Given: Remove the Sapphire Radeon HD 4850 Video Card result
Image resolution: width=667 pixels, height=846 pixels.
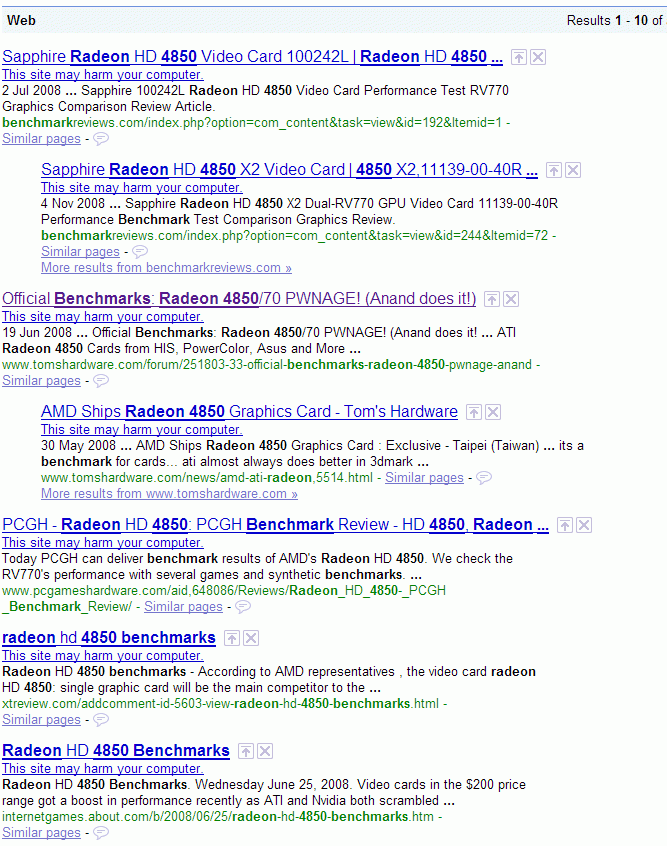Looking at the screenshot, I should (x=538, y=57).
